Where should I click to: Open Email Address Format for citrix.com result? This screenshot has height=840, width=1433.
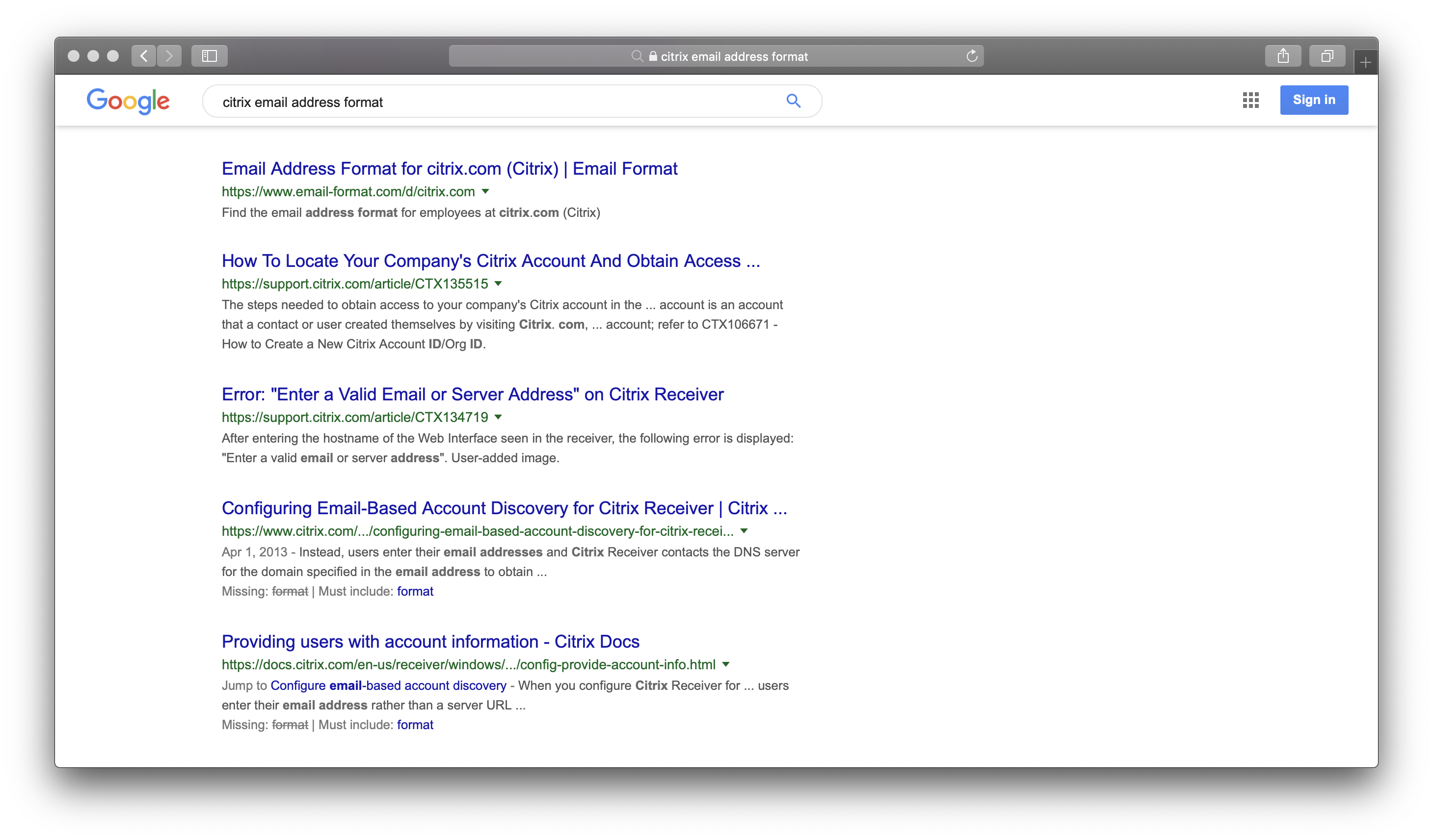coord(449,168)
